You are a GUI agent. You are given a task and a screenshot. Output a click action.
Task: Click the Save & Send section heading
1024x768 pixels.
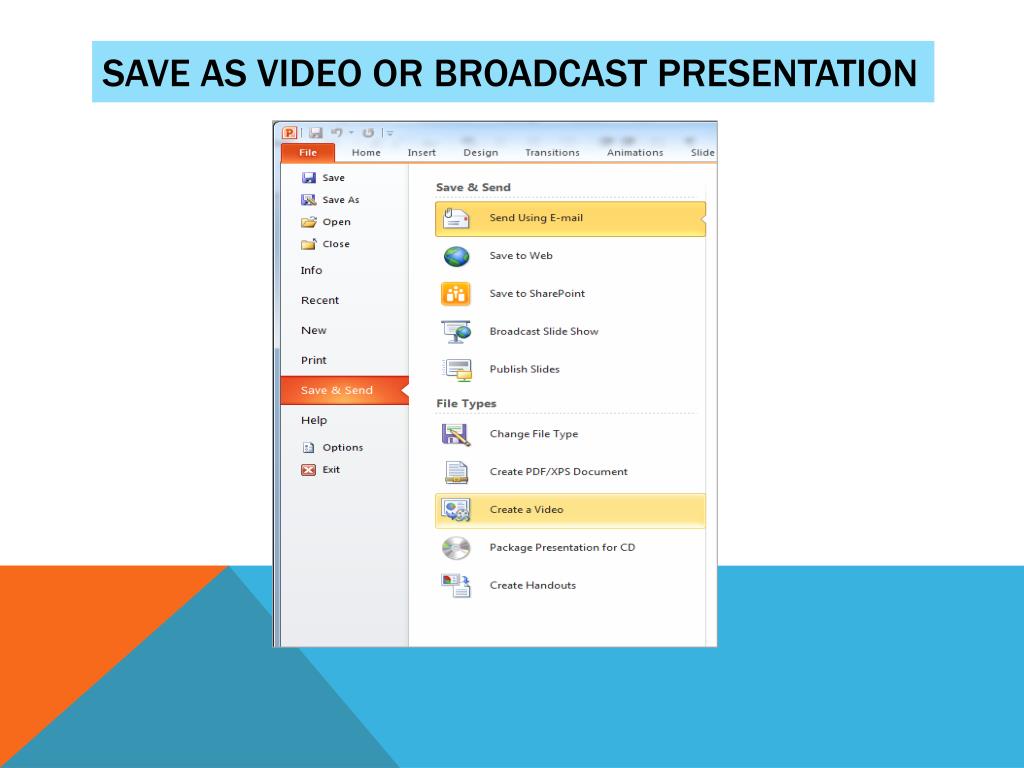[x=473, y=187]
